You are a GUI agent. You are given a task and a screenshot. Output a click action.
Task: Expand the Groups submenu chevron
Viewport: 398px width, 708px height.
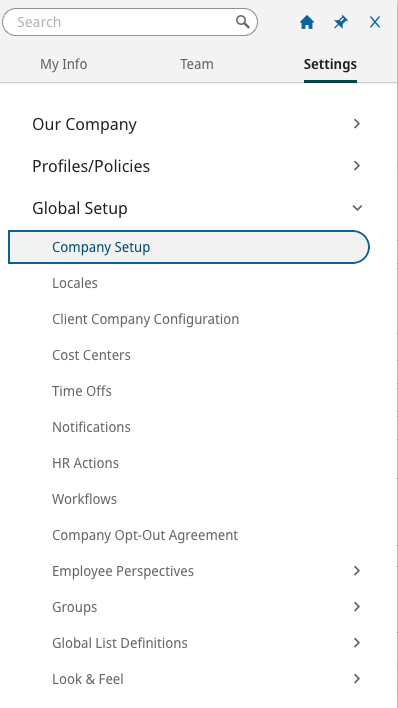[x=357, y=606]
